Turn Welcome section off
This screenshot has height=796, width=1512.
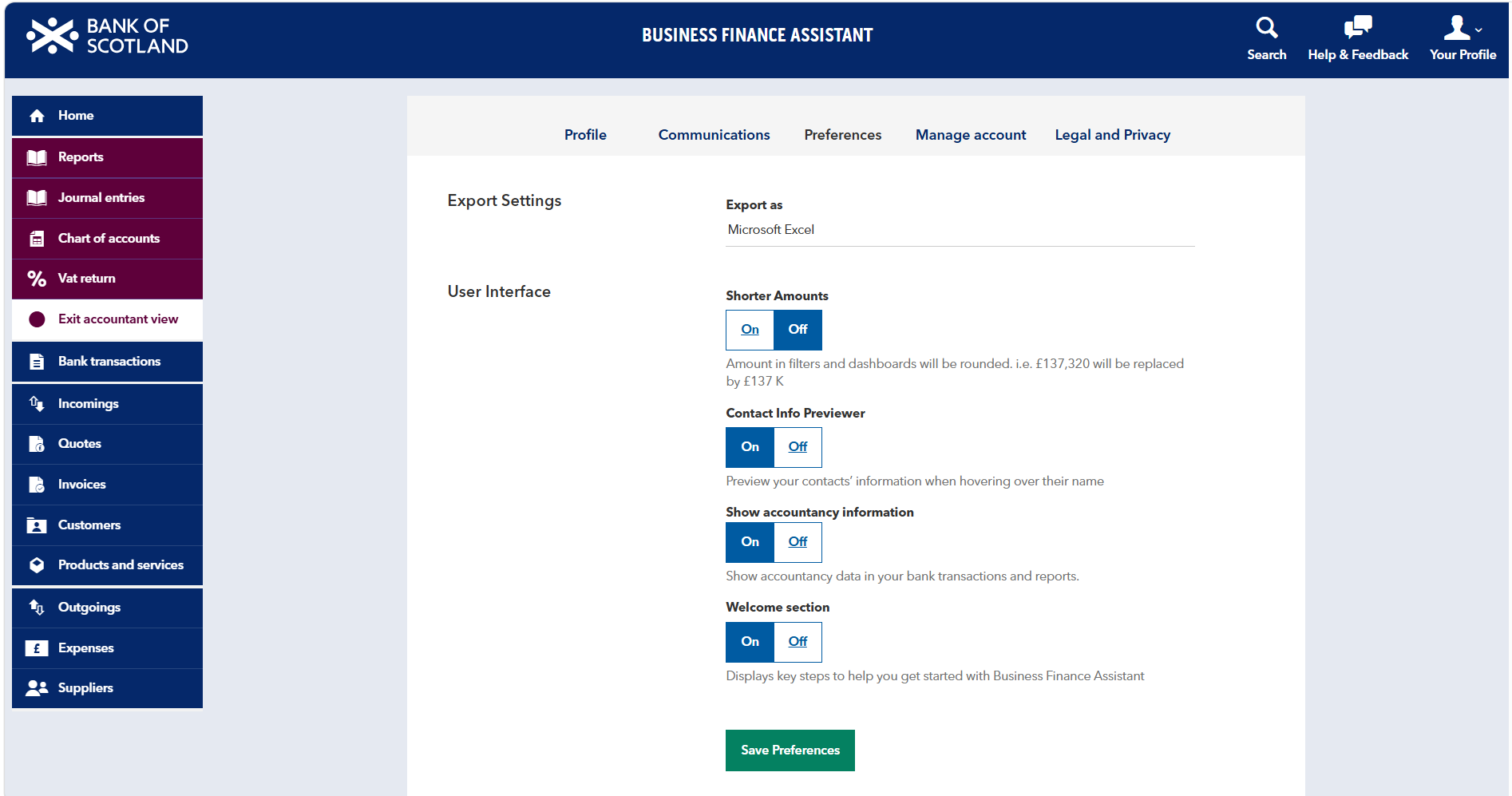tap(798, 642)
